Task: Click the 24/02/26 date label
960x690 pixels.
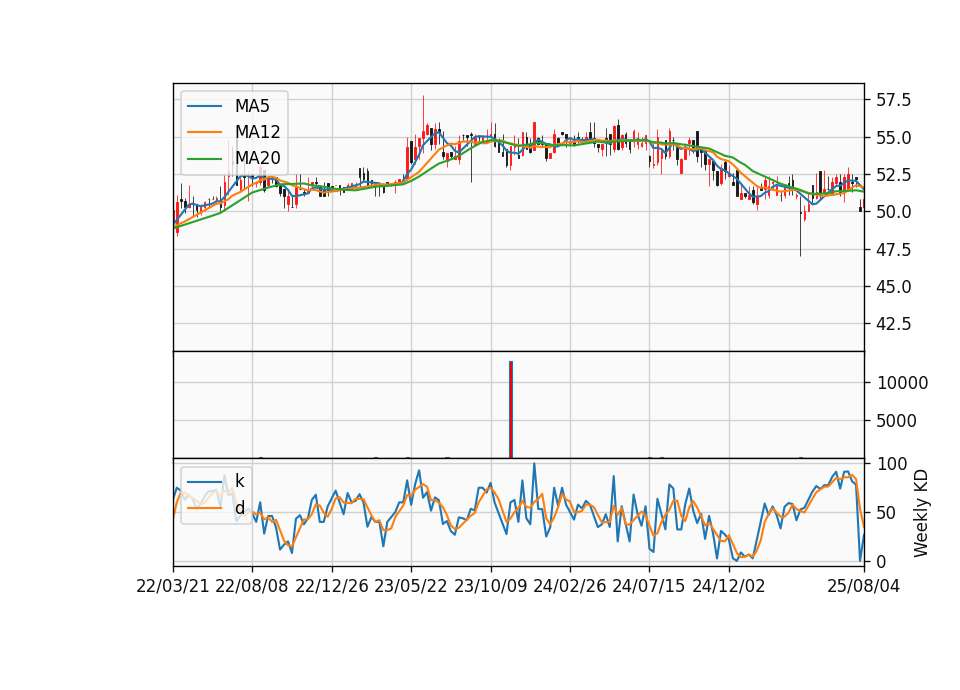Action: coord(569,586)
